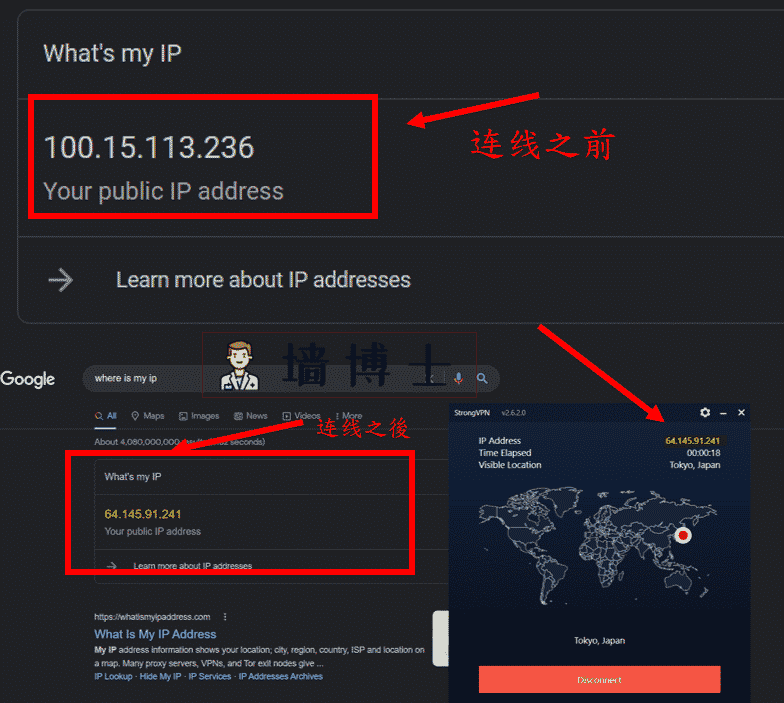Expand the More search options
This screenshot has width=784, height=703.
click(x=348, y=416)
